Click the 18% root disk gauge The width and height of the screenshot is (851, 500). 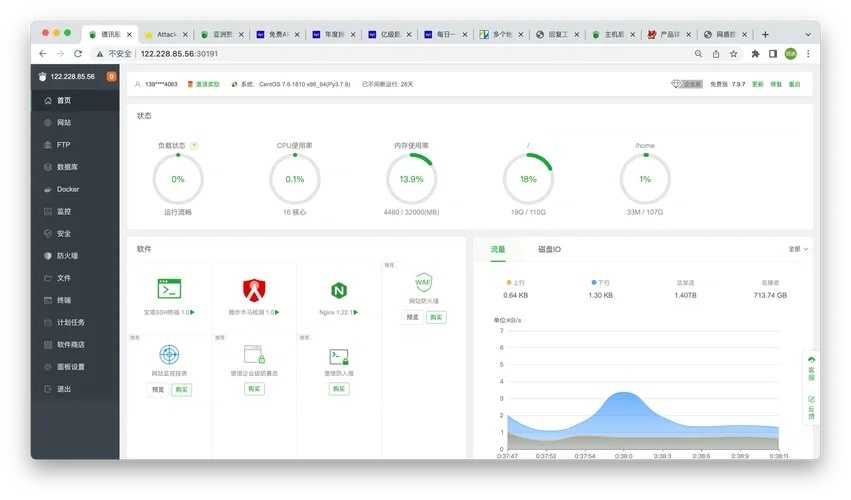(x=528, y=179)
